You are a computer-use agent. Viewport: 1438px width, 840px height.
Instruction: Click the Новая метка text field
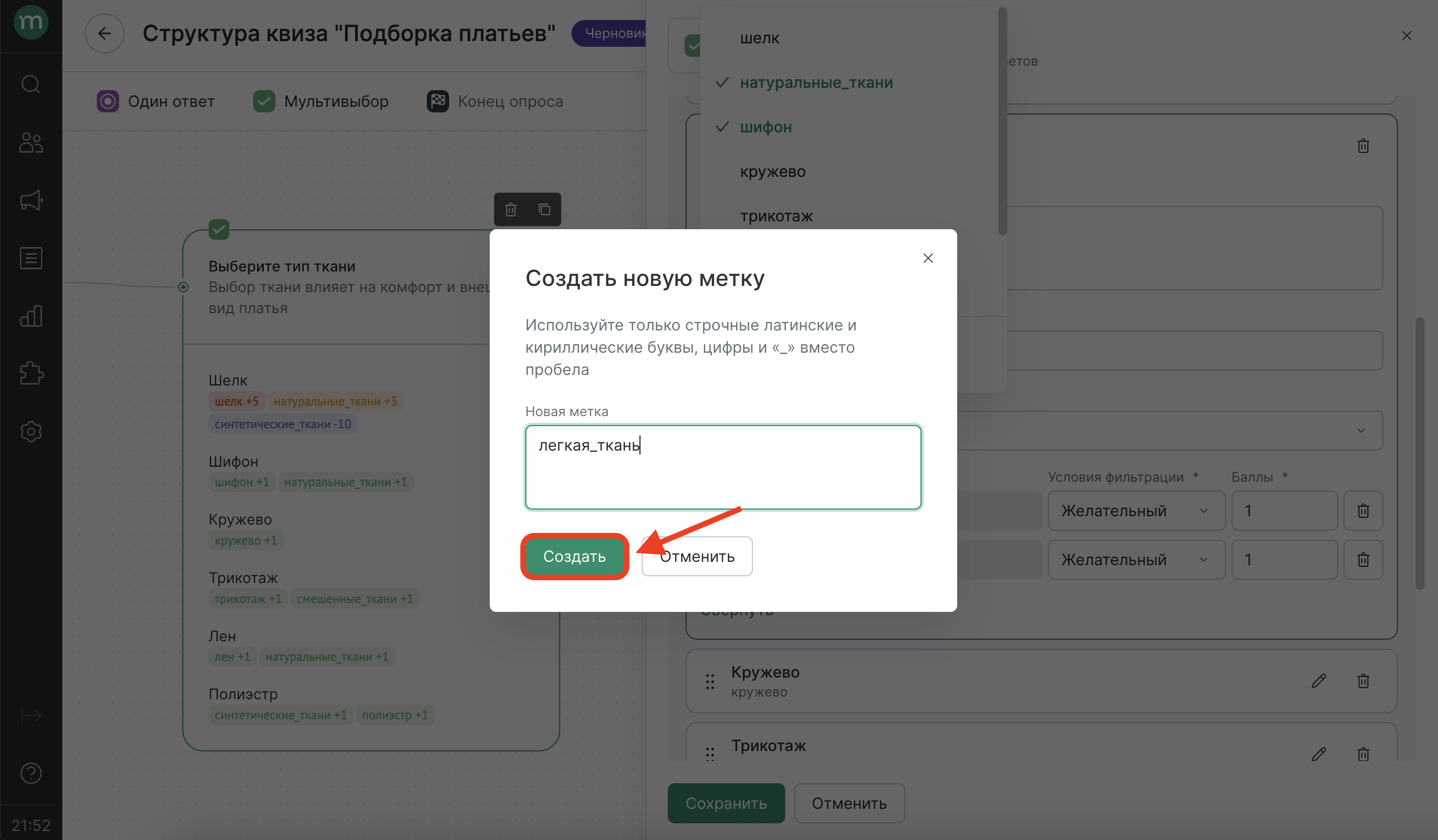point(723,468)
